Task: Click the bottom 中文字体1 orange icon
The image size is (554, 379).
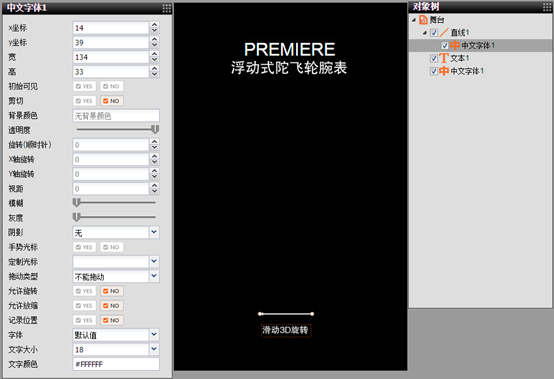Action: [444, 71]
